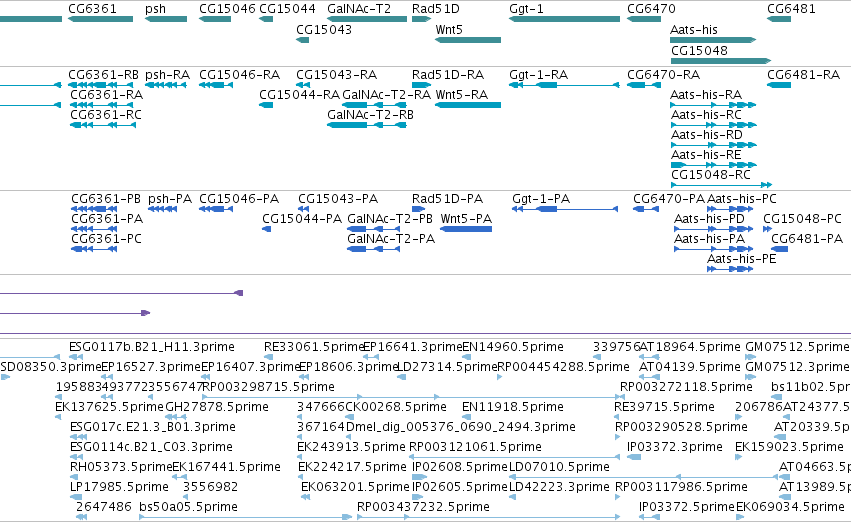851x522 pixels.
Task: Select the CG6361-RC transcript label
Action: [x=106, y=114]
